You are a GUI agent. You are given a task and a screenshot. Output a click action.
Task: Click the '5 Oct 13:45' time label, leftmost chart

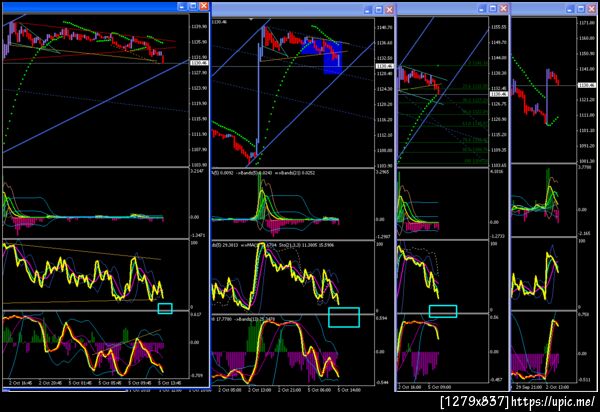click(x=170, y=383)
